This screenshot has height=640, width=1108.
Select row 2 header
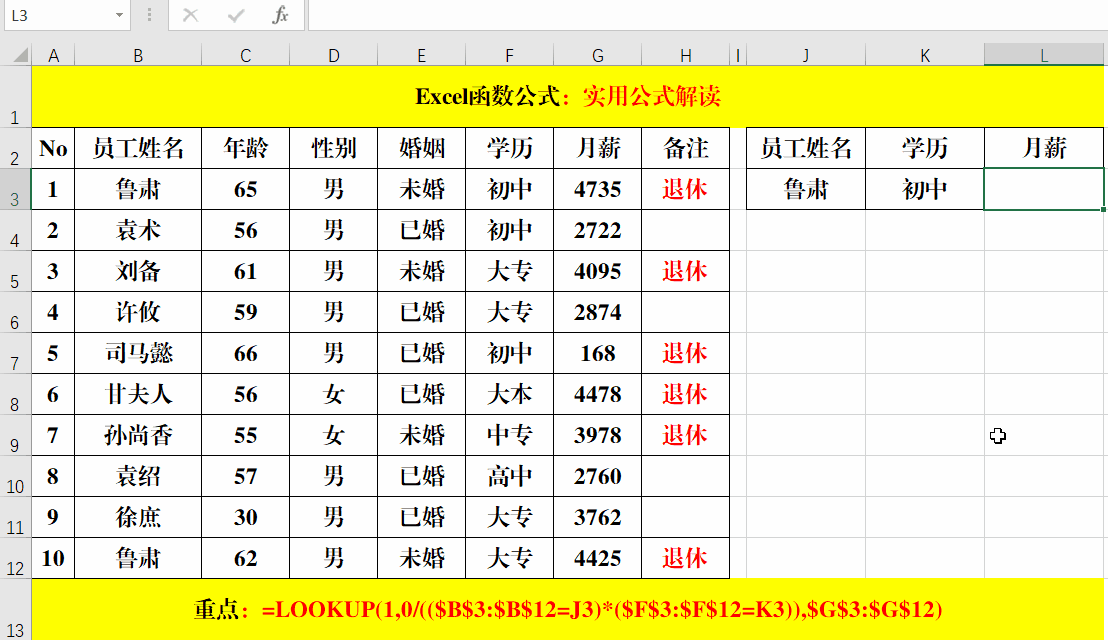(15, 148)
